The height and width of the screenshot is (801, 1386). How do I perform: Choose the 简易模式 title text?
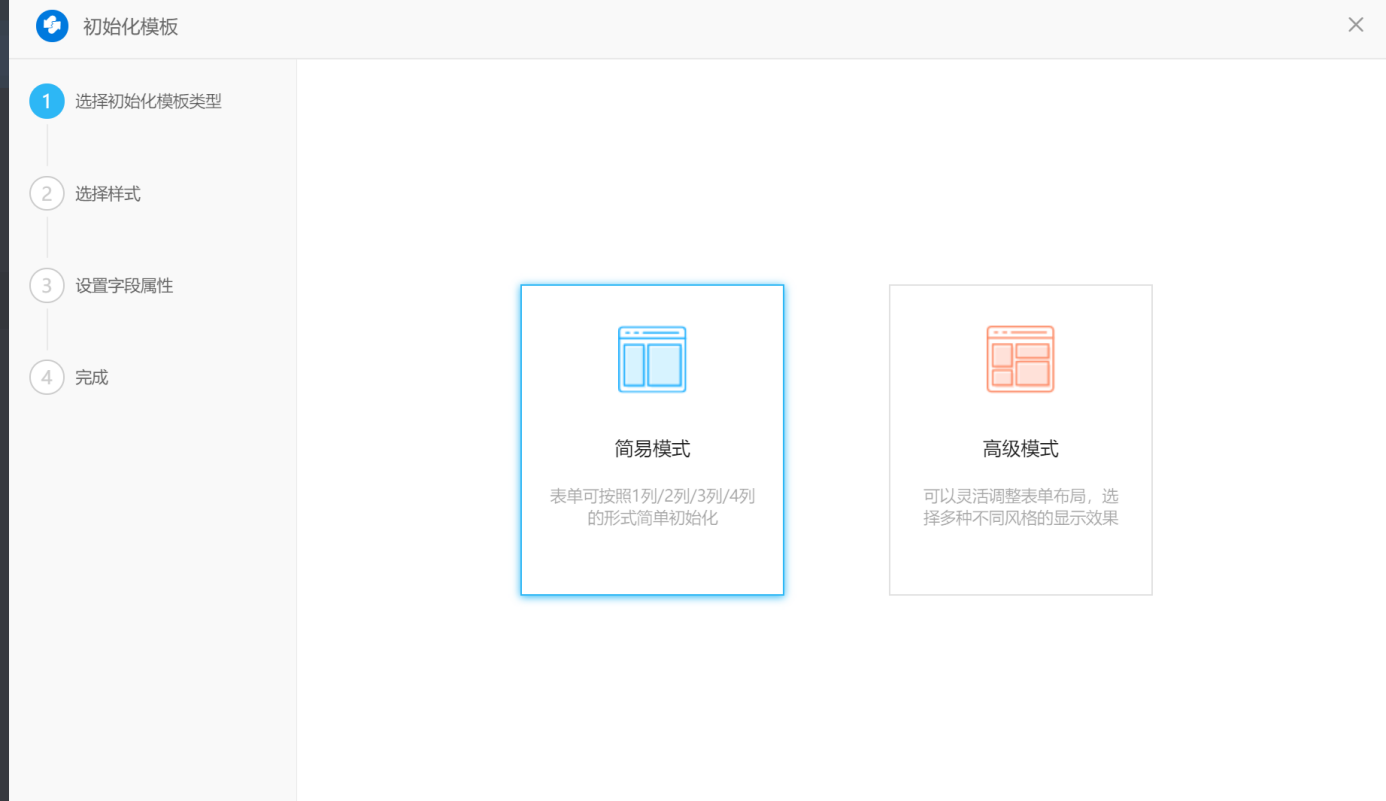[x=652, y=449]
